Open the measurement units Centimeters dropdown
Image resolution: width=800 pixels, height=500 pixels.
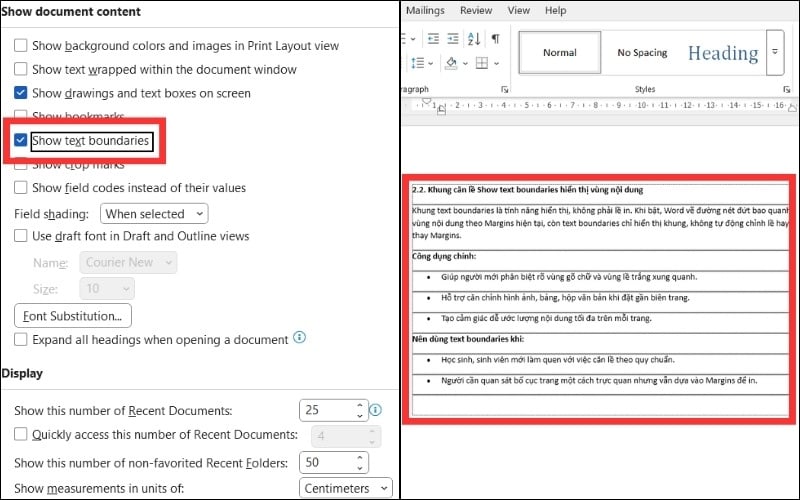click(345, 488)
